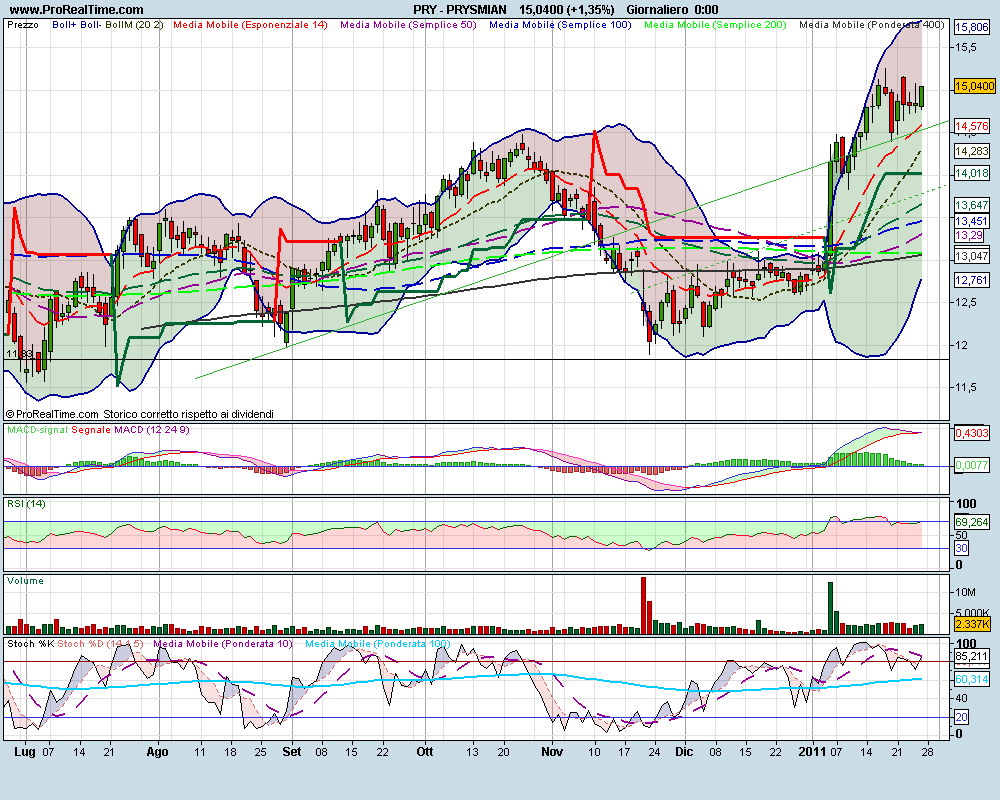Click the 15,0400 (+1,35%) price in the header
Screen dimensions: 1000x800
pos(567,10)
